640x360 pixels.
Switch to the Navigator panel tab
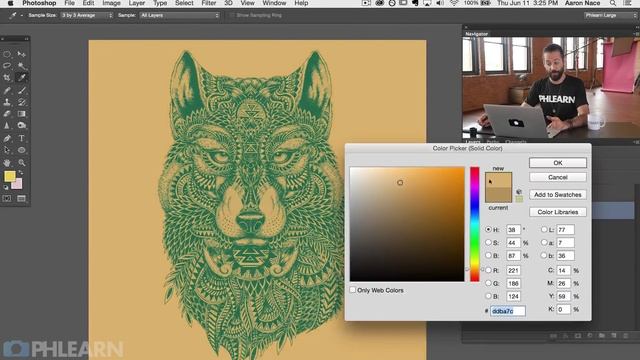[477, 34]
